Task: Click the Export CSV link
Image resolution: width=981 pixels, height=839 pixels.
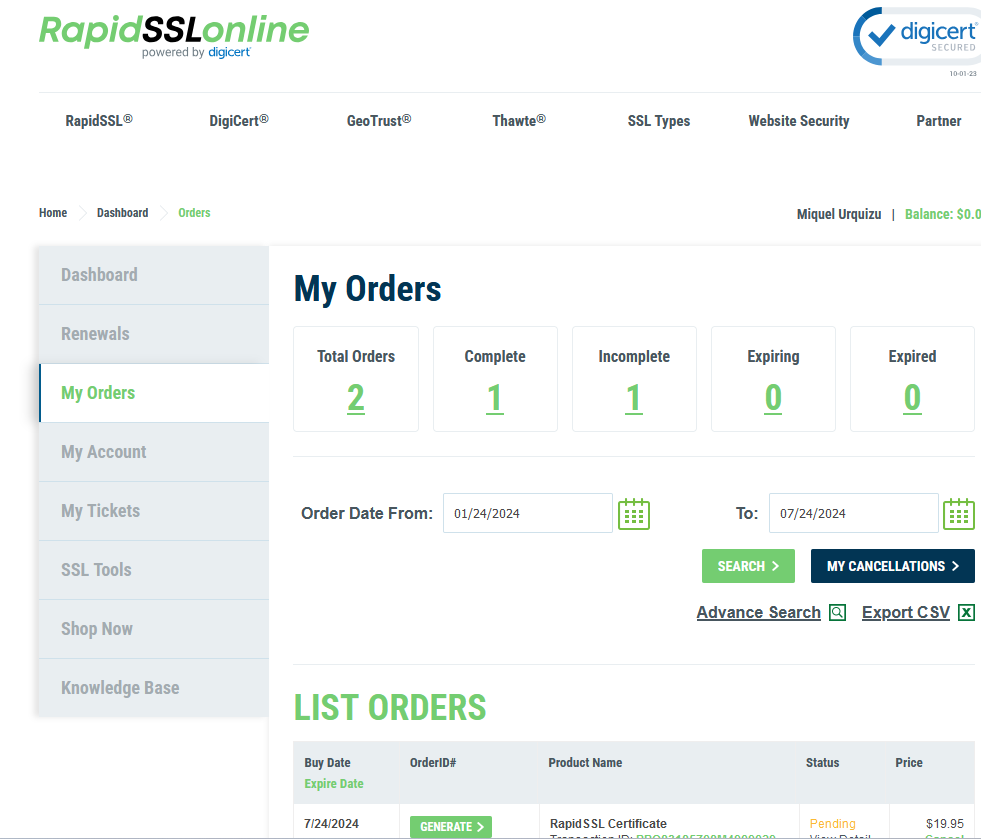Action: click(x=906, y=613)
